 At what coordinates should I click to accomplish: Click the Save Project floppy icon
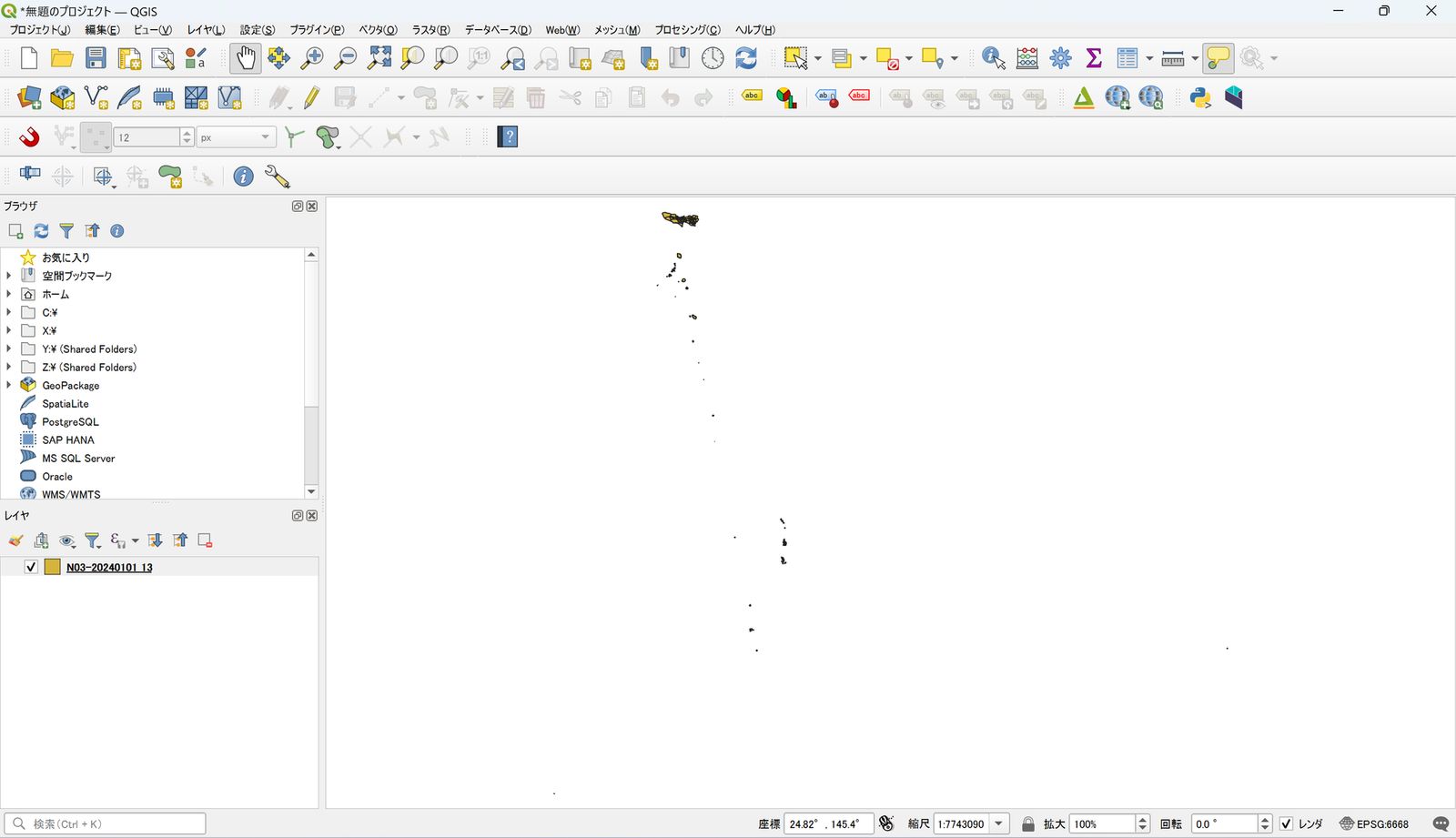tap(96, 58)
